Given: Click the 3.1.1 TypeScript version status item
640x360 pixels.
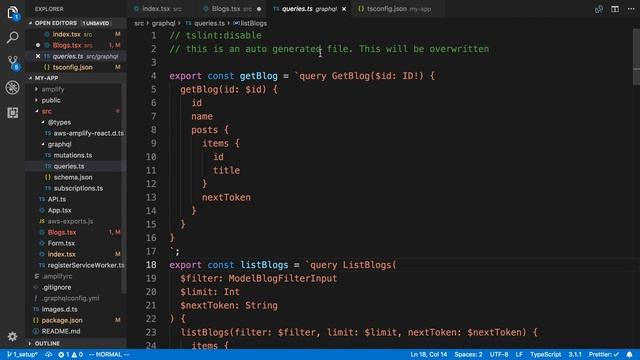Looking at the screenshot, I should [575, 354].
